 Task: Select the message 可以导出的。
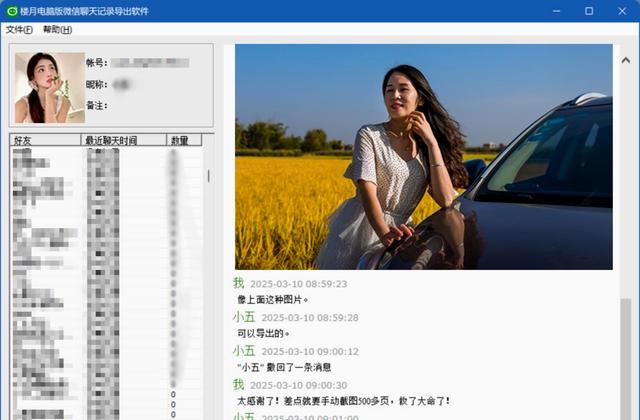click(x=263, y=333)
